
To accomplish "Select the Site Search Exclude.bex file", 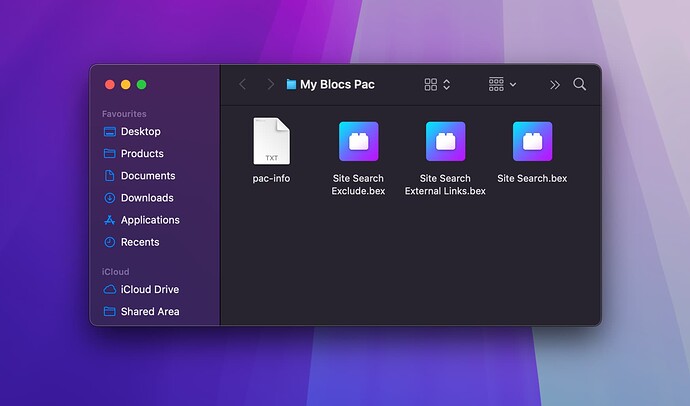I will (358, 142).
